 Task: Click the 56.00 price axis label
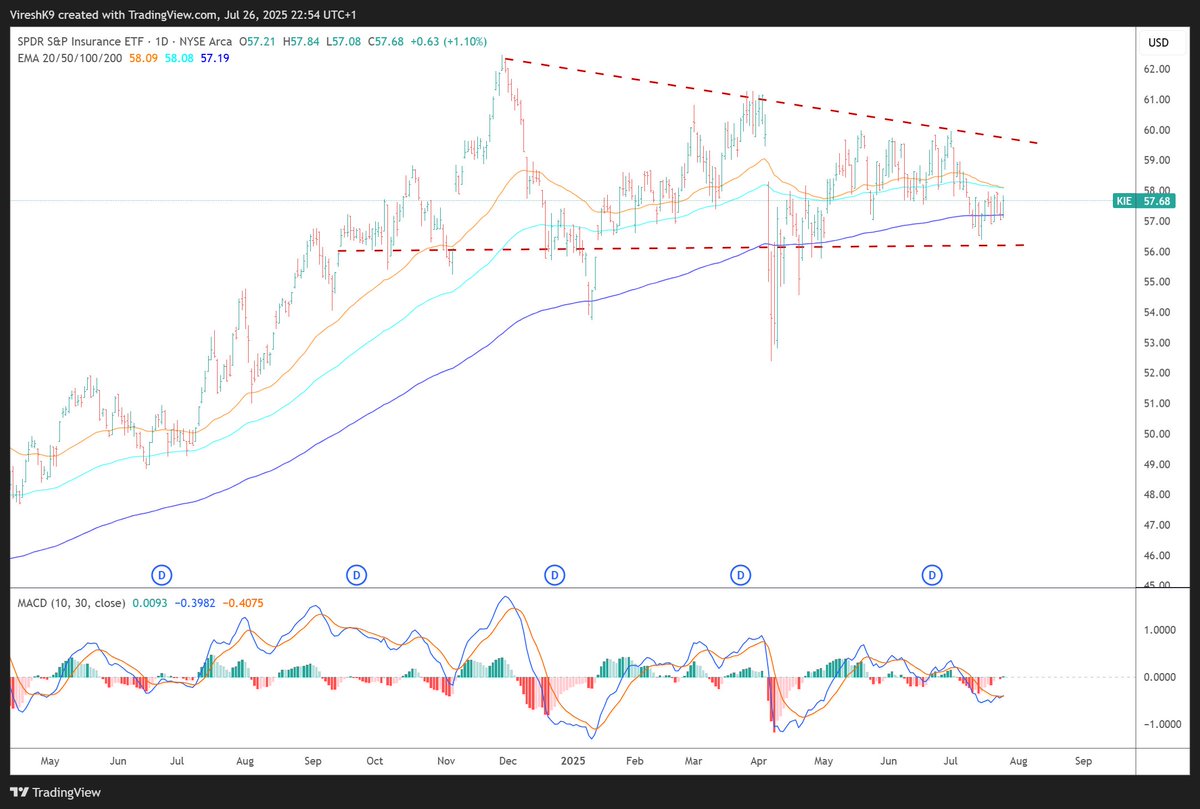1157,252
